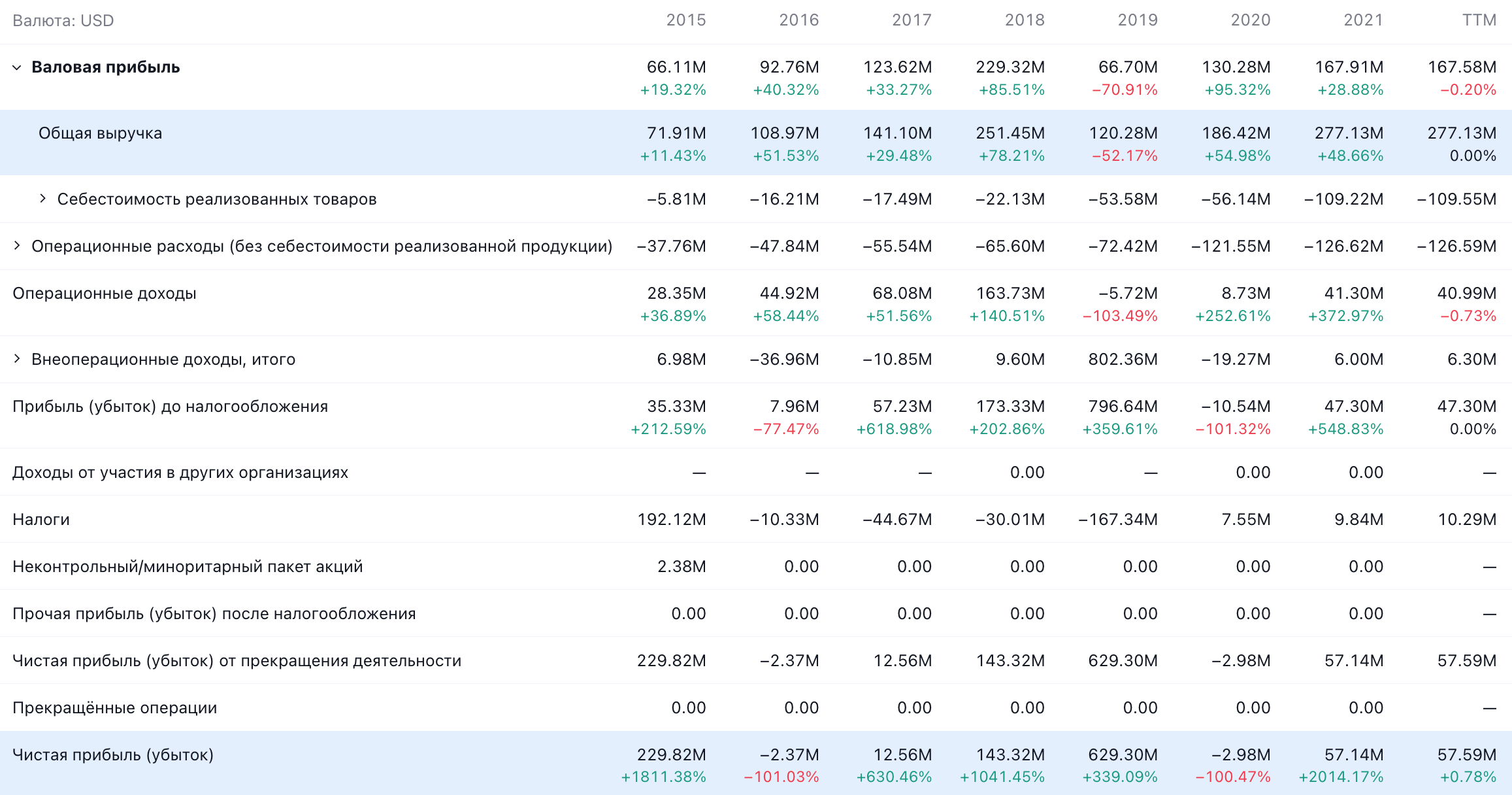Click total revenue value 71.91M
Image resolution: width=1512 pixels, height=795 pixels.
coord(676,133)
